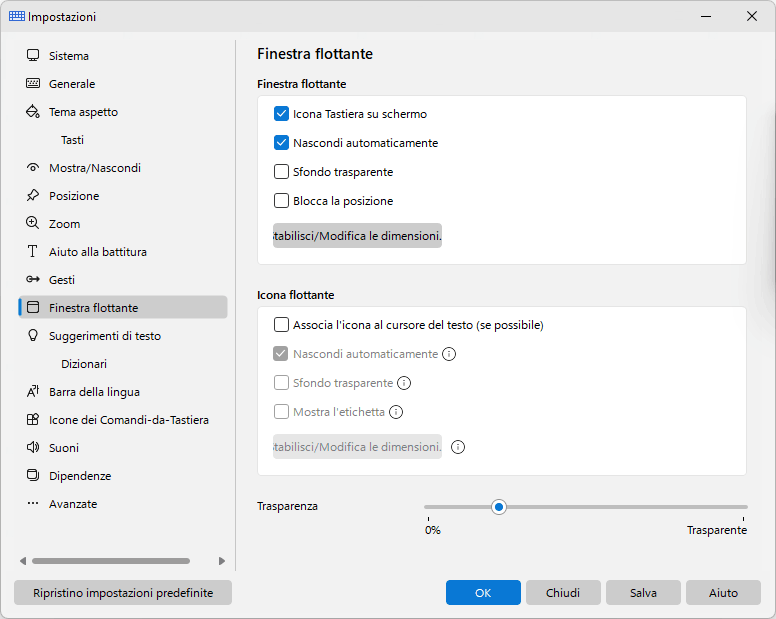Click the Chiudi button
This screenshot has height=619, width=776.
coord(563,593)
